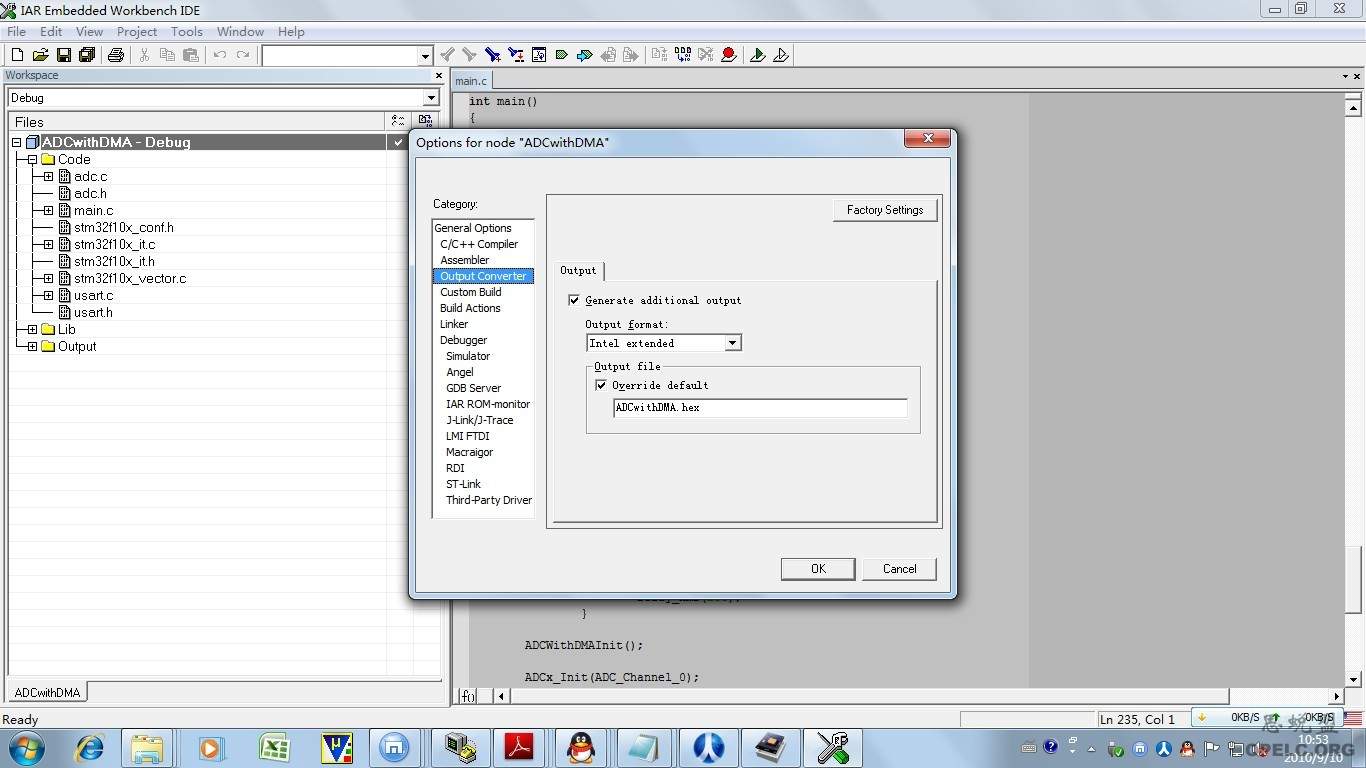Click the Windows Start orb
1366x768 pixels.
point(27,748)
